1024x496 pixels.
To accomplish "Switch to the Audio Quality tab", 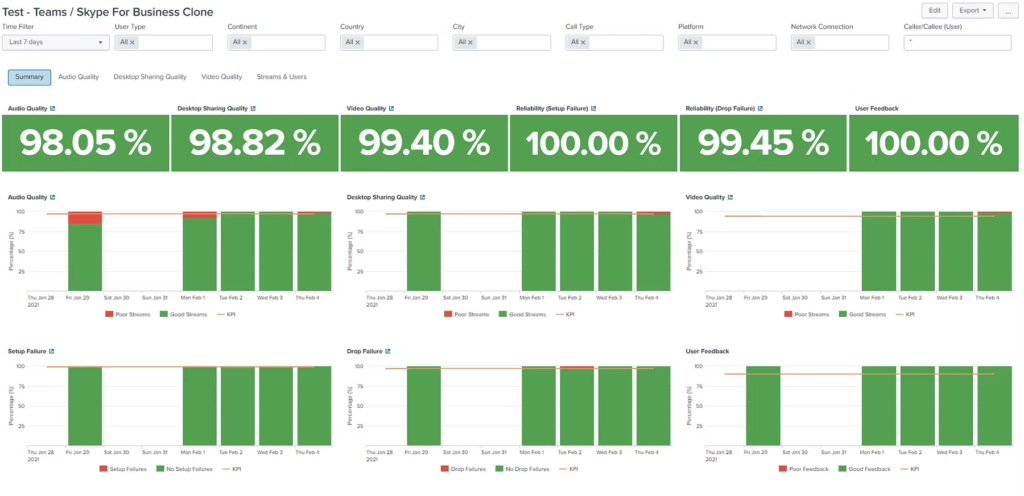I will click(x=78, y=77).
